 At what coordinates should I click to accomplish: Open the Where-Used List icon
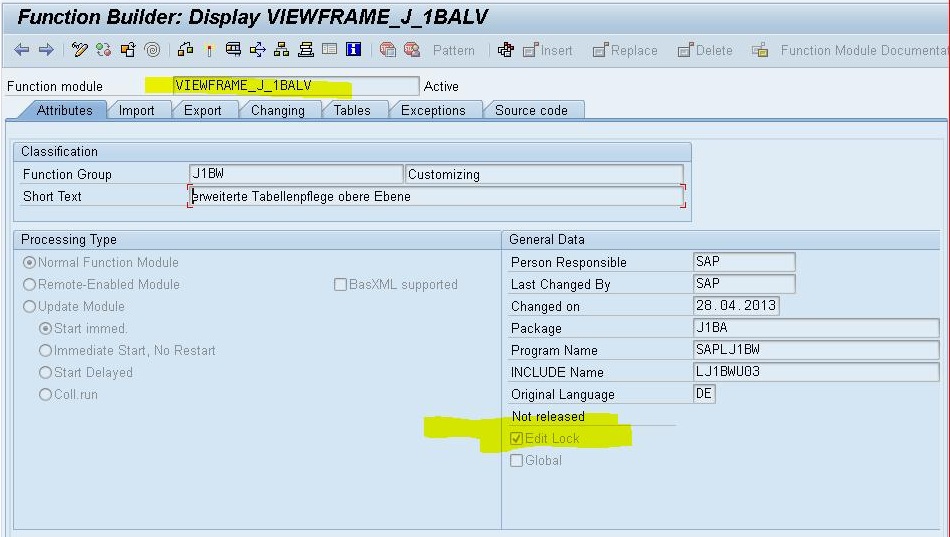click(257, 50)
